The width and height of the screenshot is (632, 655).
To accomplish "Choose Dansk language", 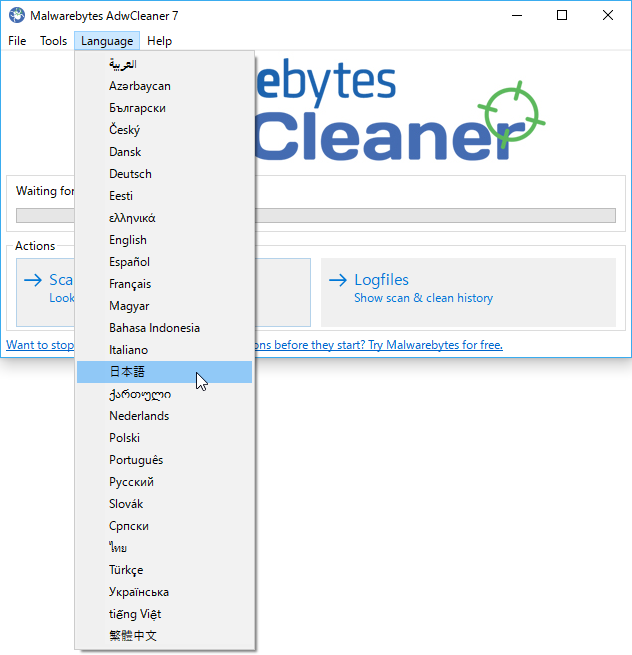I will point(165,152).
